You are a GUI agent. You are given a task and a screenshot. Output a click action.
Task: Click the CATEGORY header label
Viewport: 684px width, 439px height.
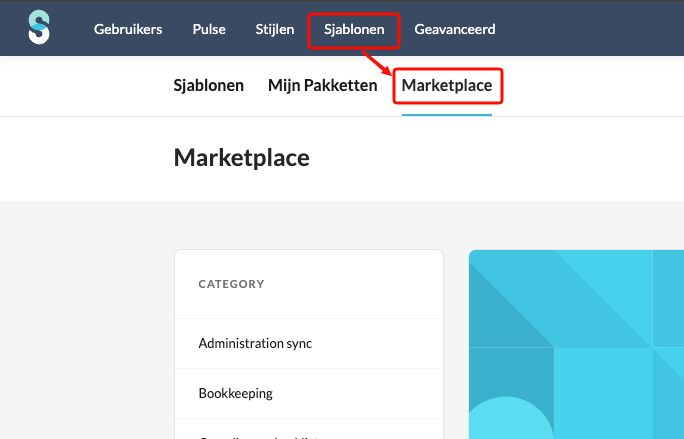231,284
